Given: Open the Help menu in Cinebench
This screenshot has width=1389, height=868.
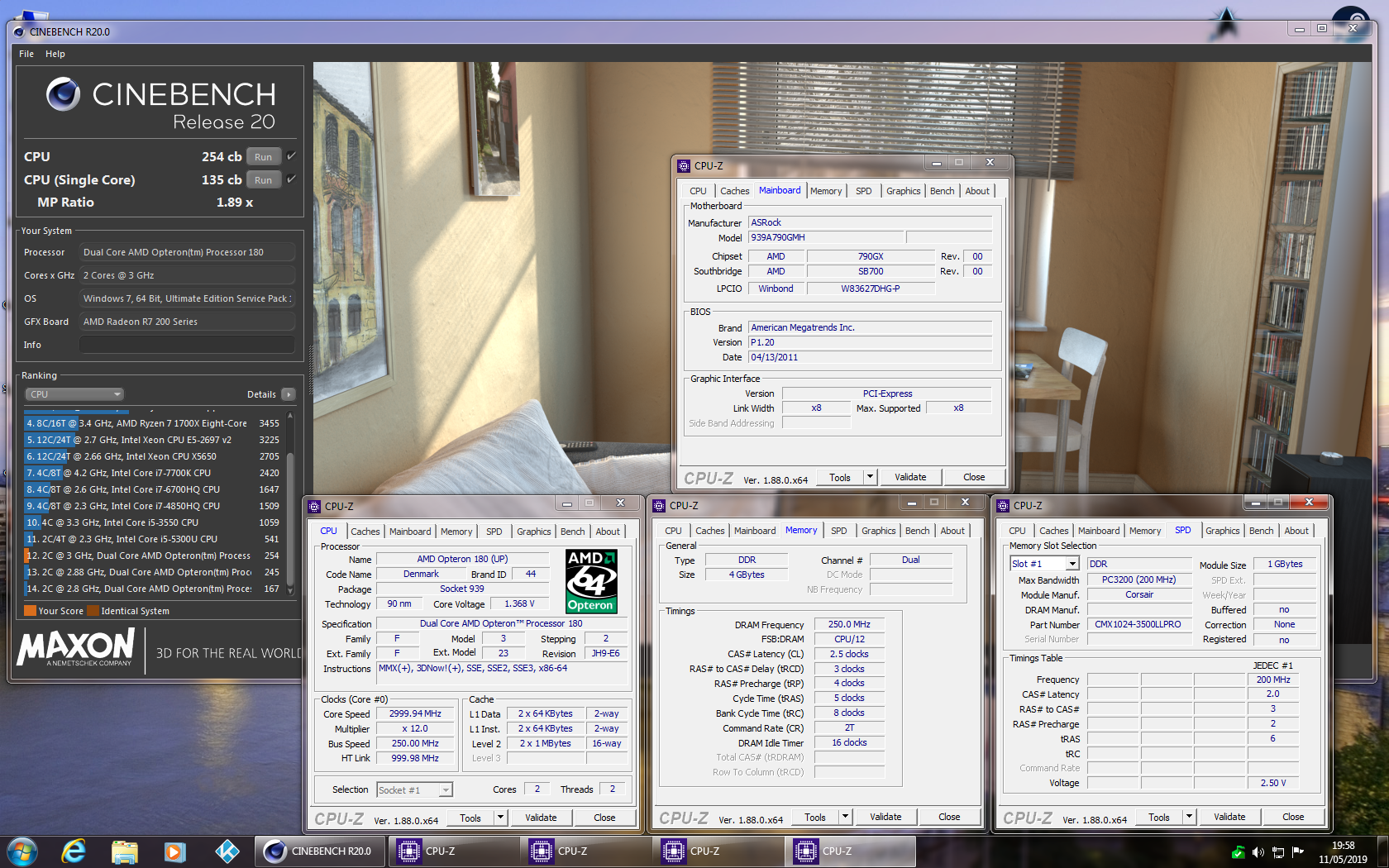Looking at the screenshot, I should tap(55, 54).
